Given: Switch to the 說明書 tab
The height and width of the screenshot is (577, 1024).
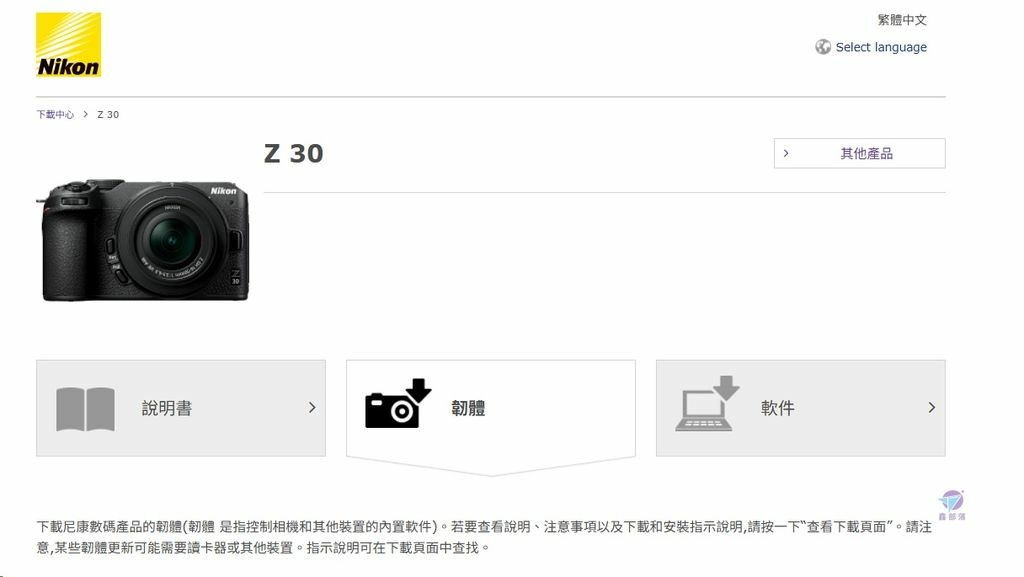Looking at the screenshot, I should [181, 408].
